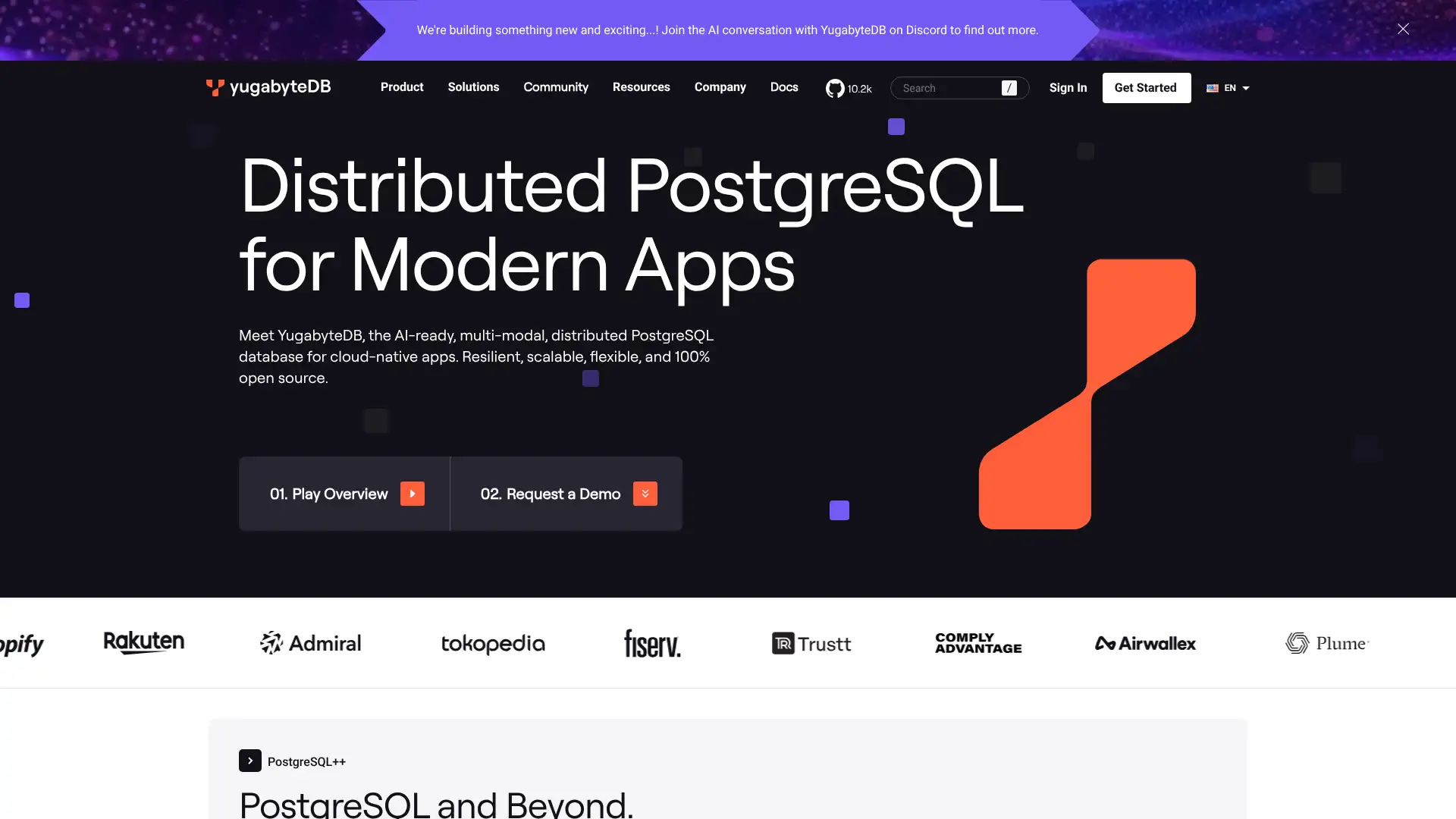Click the US flag icon
Image resolution: width=1456 pixels, height=819 pixels.
[x=1213, y=88]
